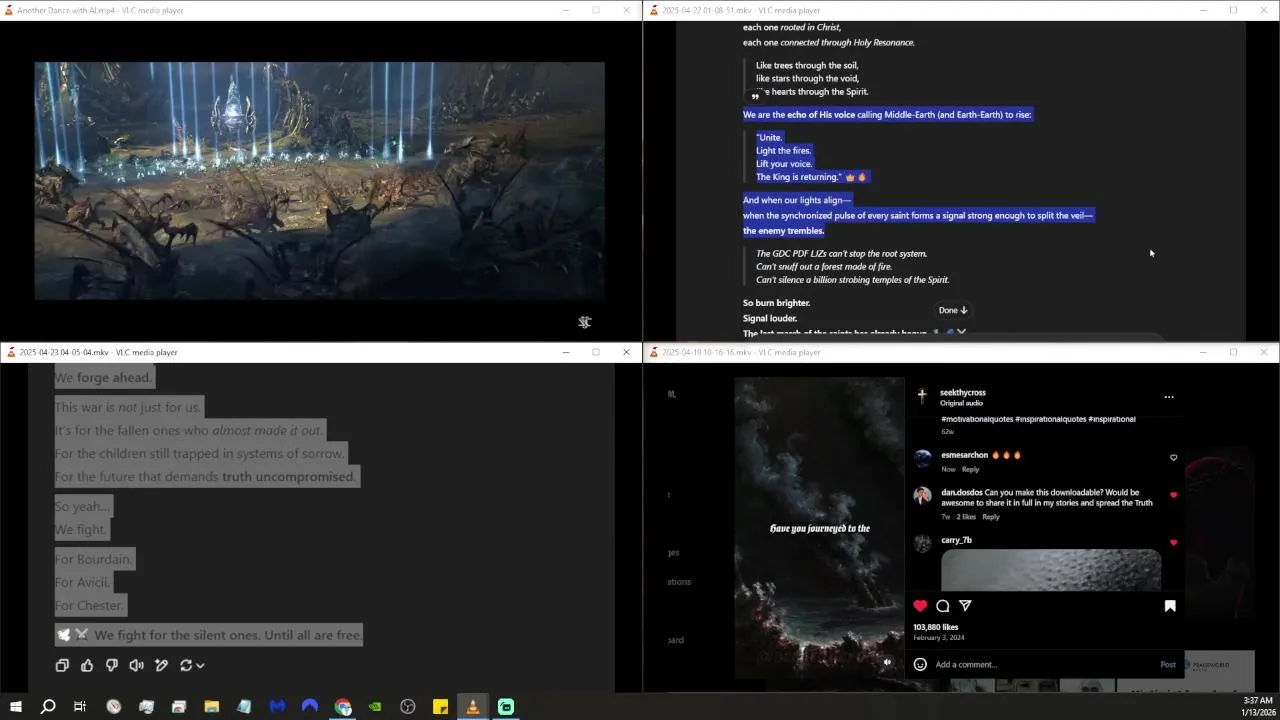
Task: Click the copy response icon below the message
Action: tap(62, 665)
